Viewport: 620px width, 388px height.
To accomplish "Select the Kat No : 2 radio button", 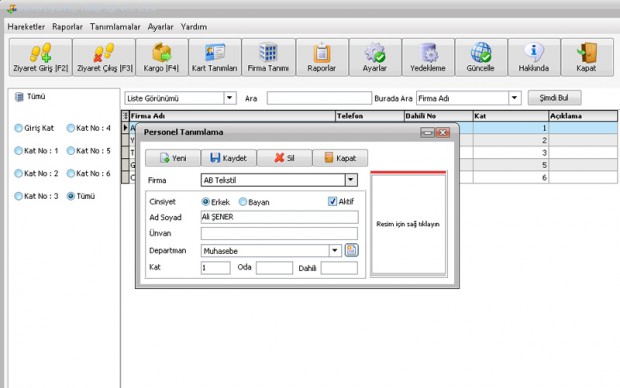I will tap(18, 173).
